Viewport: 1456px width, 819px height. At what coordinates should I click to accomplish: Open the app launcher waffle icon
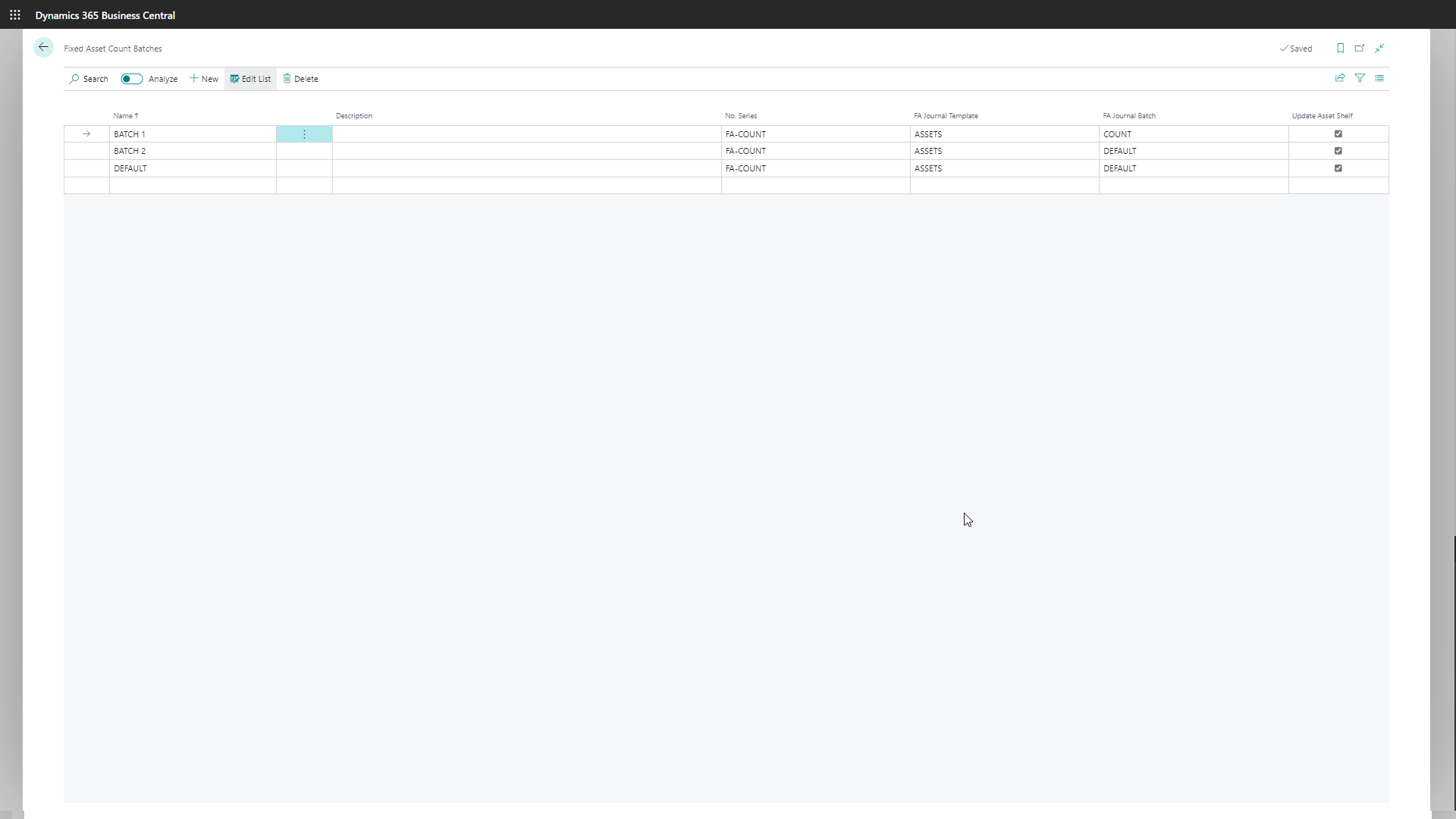[14, 14]
